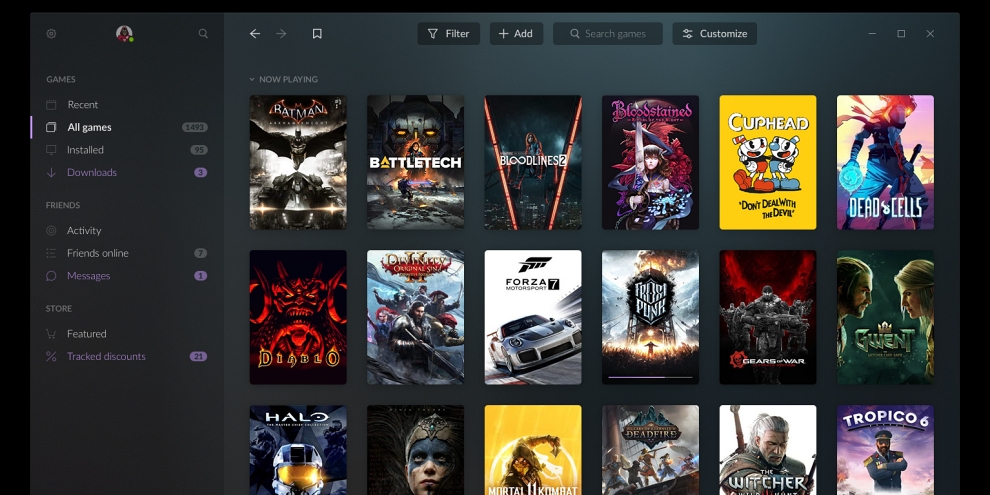Open the Gears of War cover

pyautogui.click(x=768, y=317)
